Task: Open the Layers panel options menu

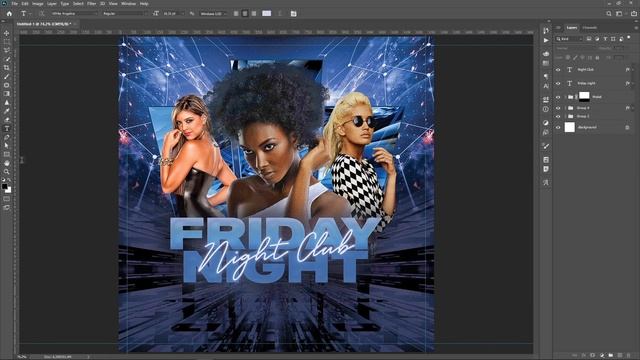Action: (636, 28)
